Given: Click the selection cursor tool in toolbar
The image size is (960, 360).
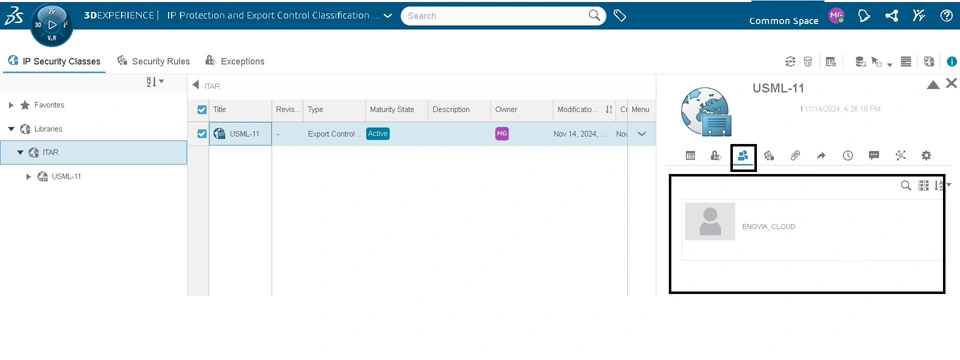Looking at the screenshot, I should (x=877, y=62).
